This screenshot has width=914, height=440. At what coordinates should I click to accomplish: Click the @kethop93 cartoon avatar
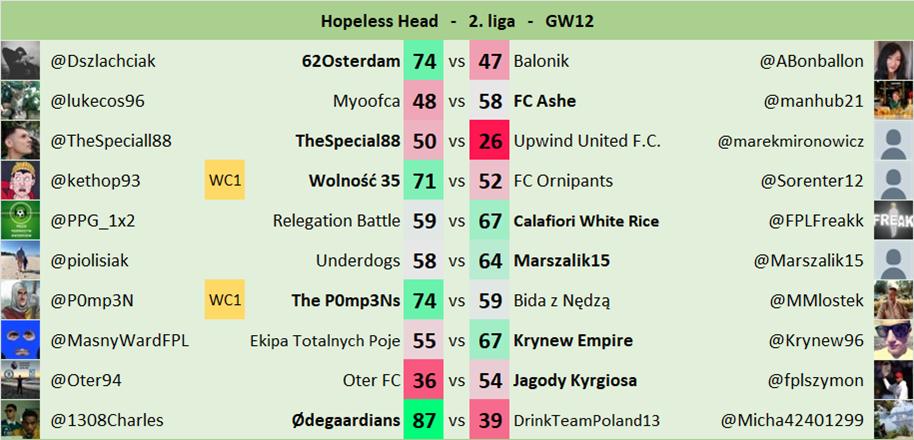(20, 181)
